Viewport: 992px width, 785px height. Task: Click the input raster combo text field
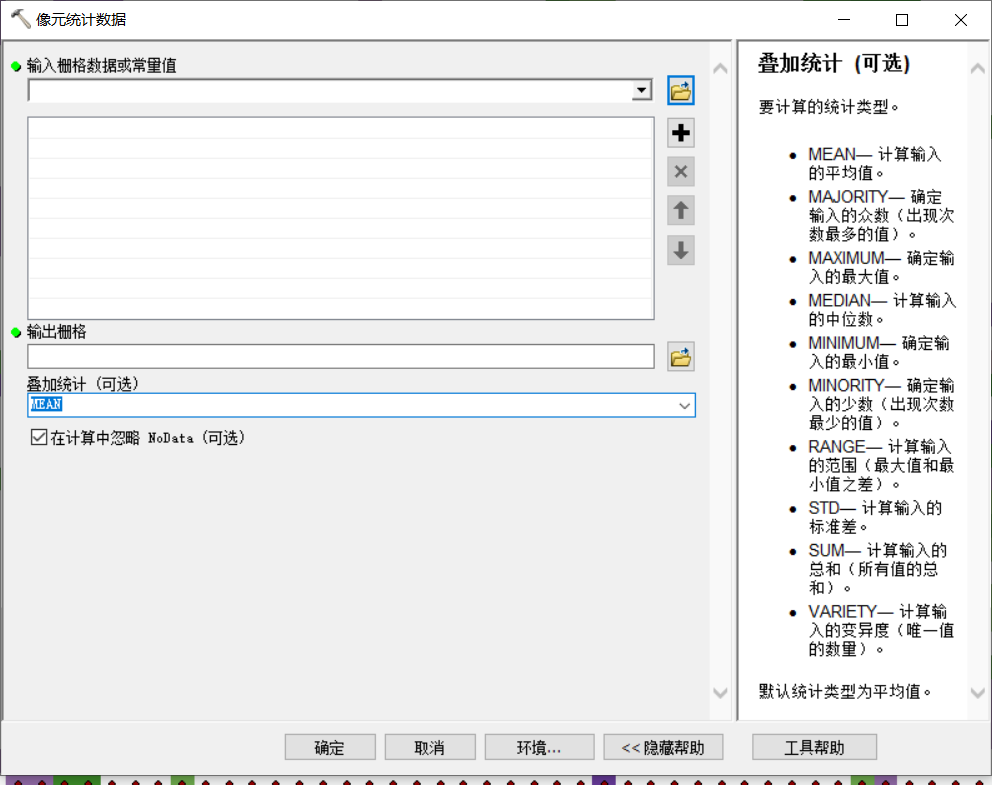[330, 90]
